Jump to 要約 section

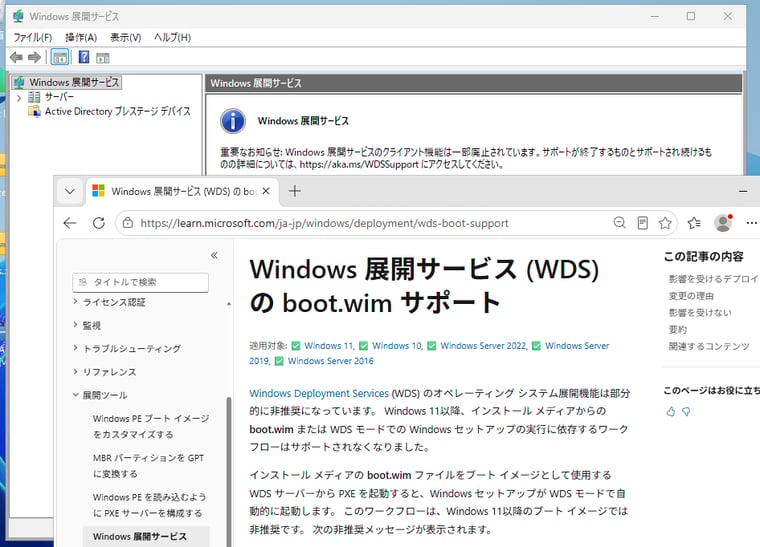click(x=678, y=329)
